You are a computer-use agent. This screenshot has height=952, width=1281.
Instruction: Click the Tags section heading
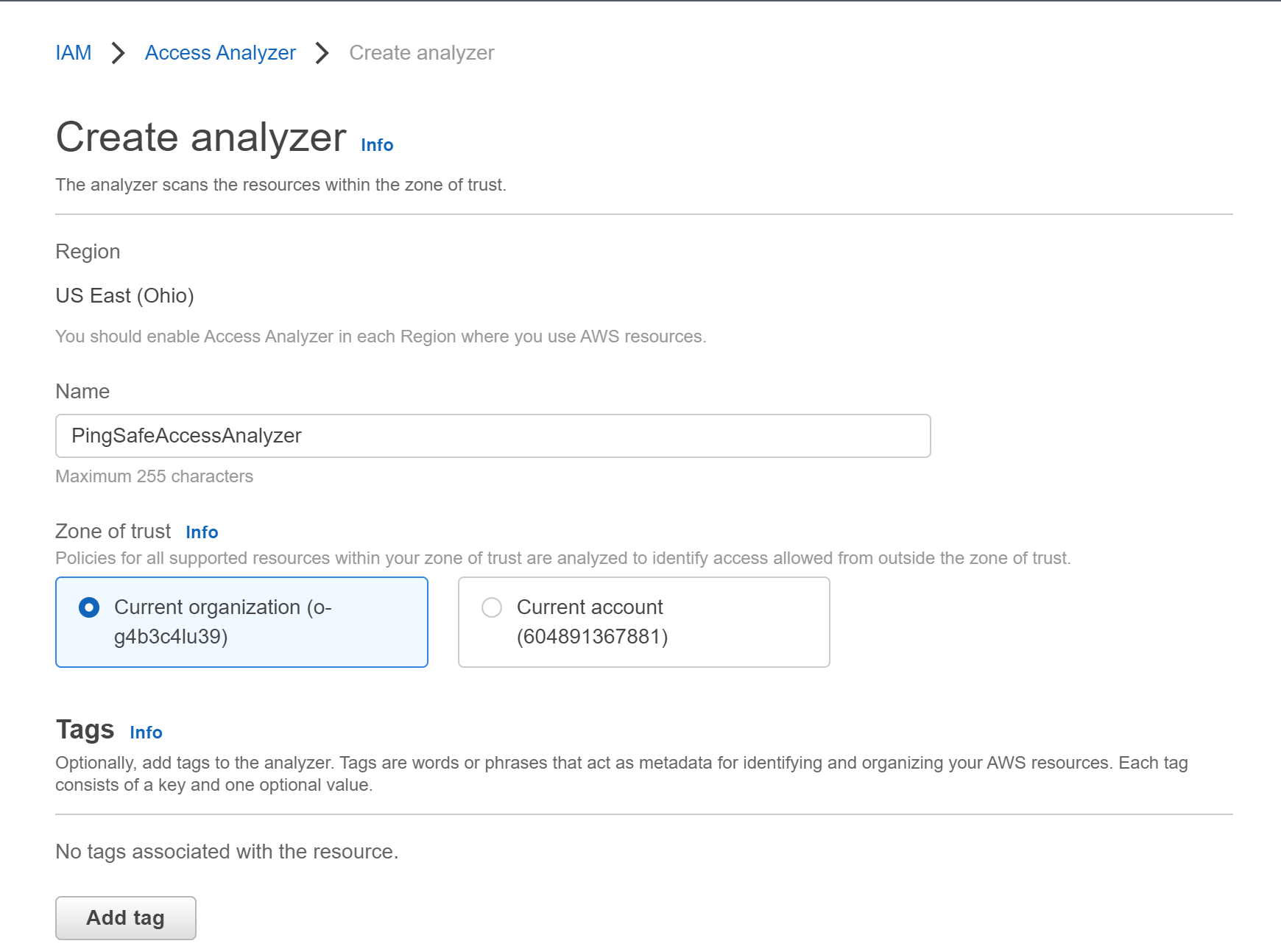click(85, 730)
